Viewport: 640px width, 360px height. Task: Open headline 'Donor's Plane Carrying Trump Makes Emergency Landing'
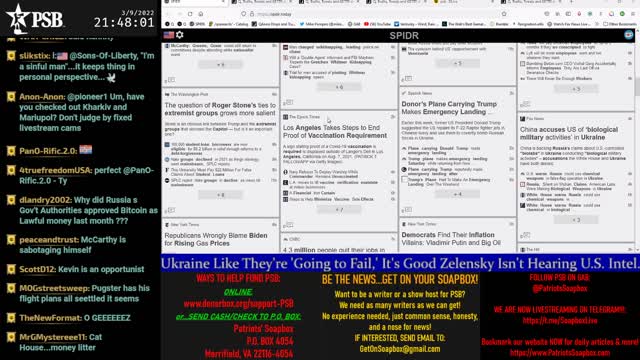point(449,108)
